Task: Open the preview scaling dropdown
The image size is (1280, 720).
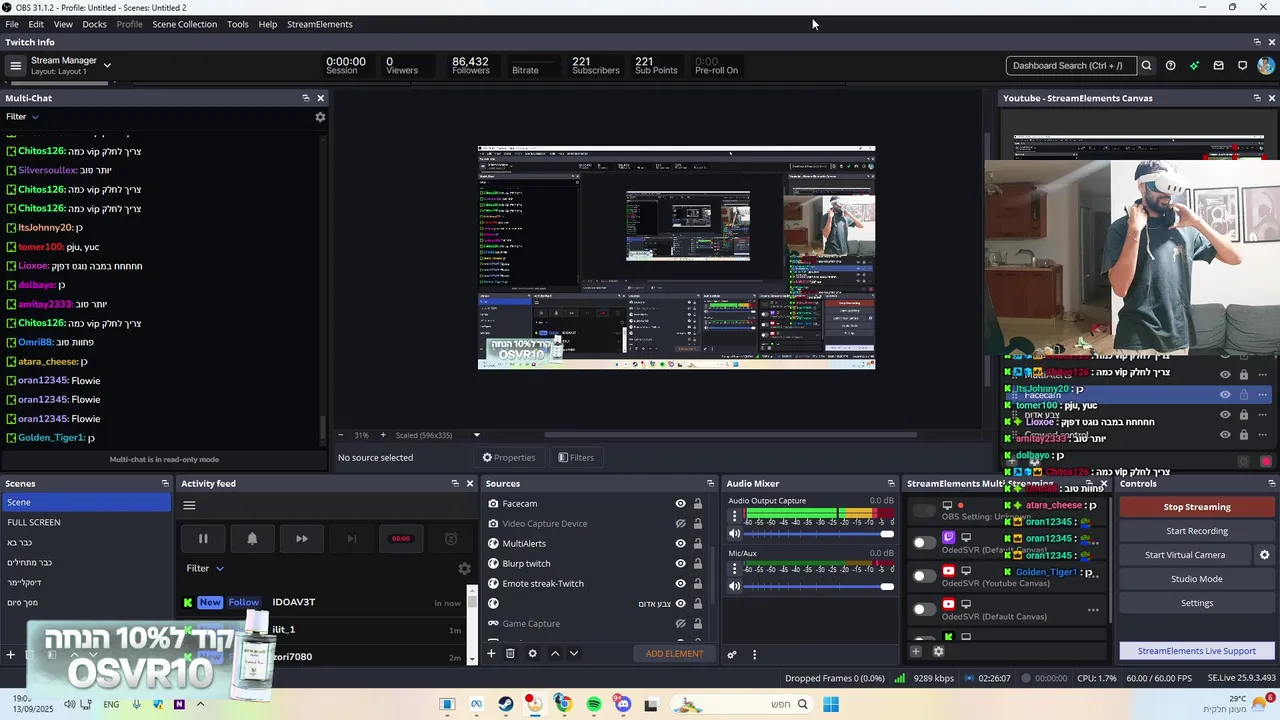Action: pos(476,435)
